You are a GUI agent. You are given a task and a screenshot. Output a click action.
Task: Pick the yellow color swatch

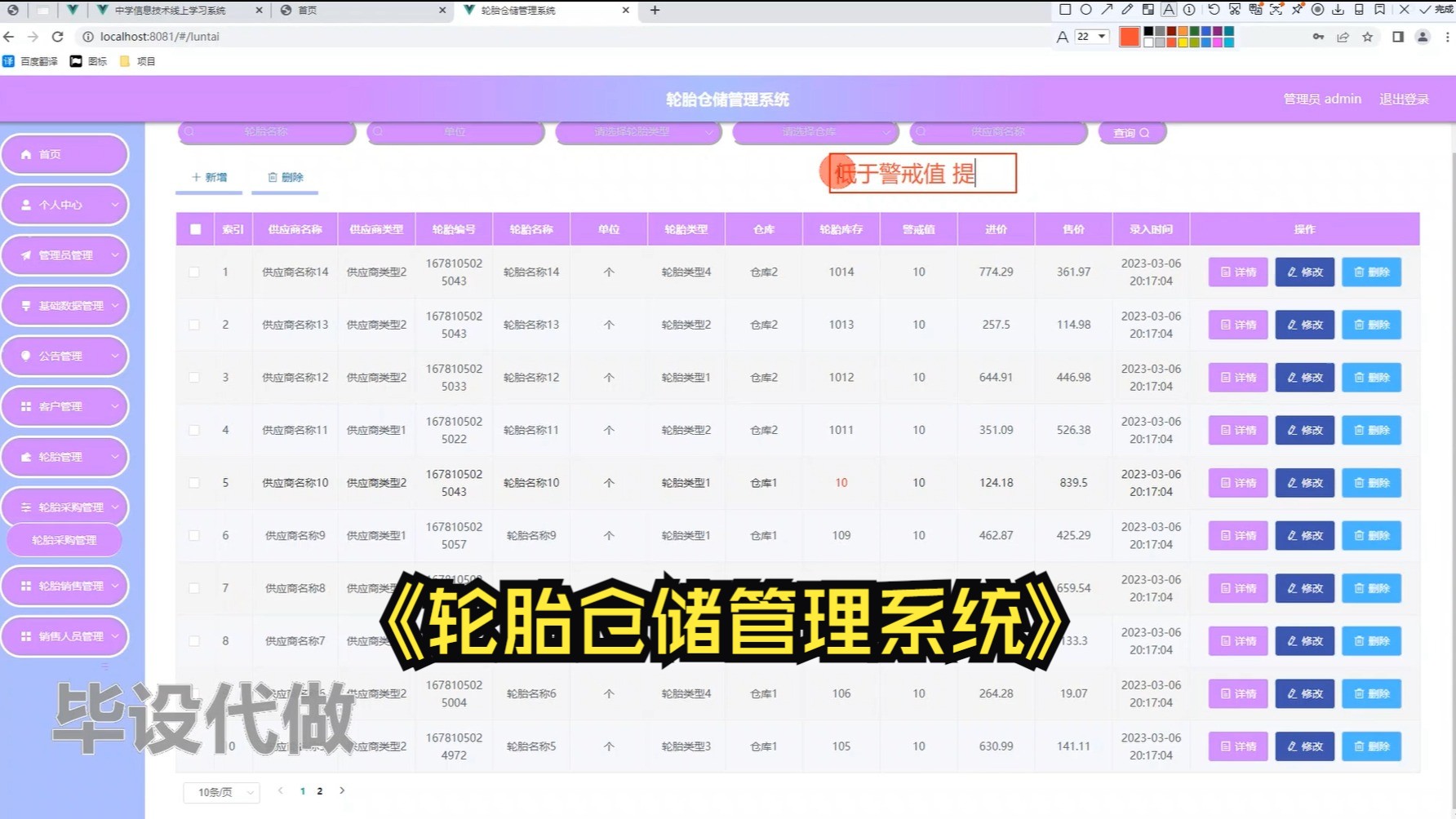coord(1183,42)
